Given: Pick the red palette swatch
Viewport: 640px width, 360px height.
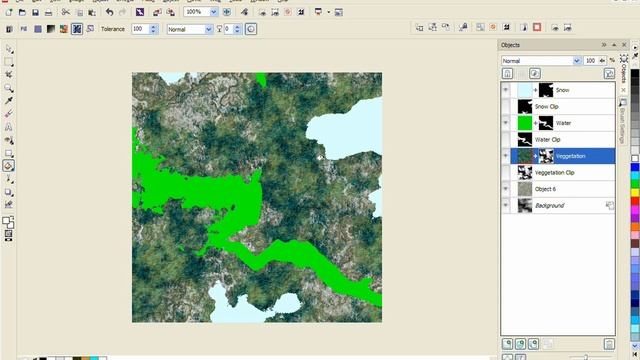Looking at the screenshot, I should coord(635,201).
